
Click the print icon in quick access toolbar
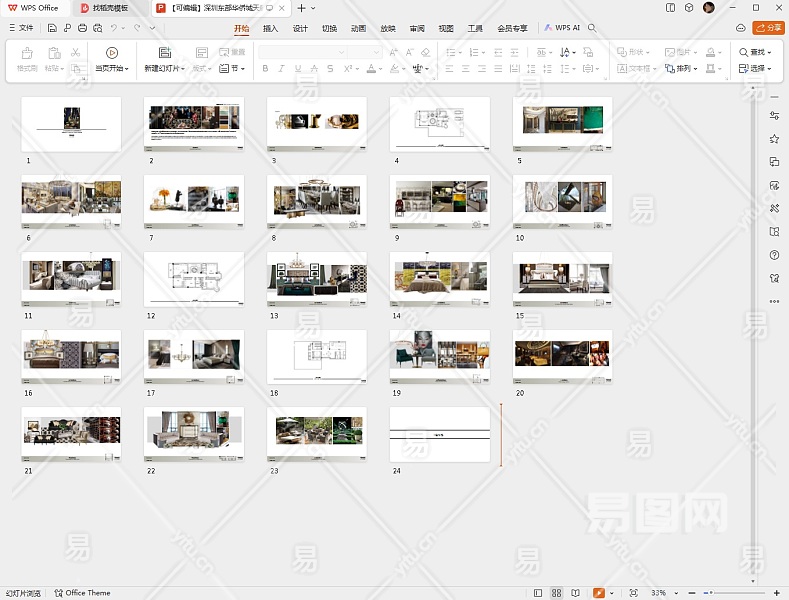click(x=82, y=28)
